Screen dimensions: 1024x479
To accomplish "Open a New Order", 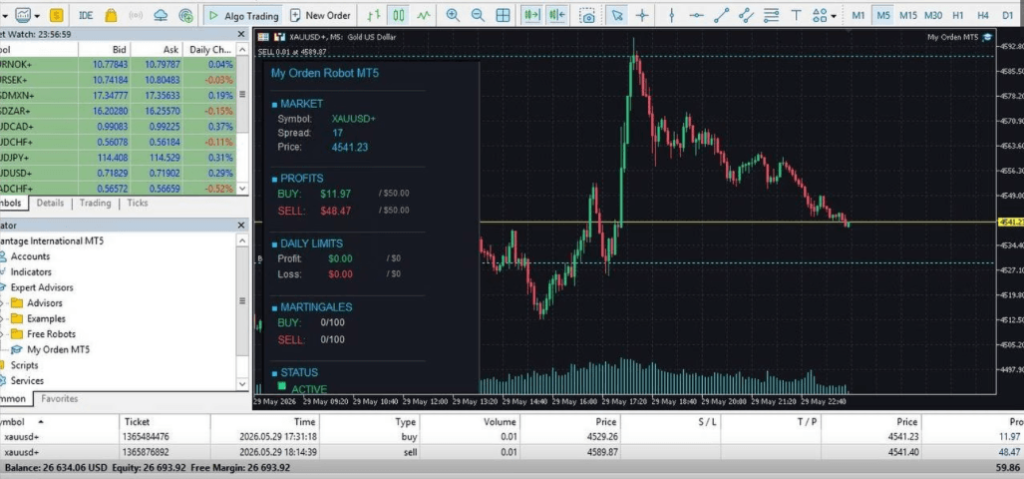I will click(x=320, y=15).
